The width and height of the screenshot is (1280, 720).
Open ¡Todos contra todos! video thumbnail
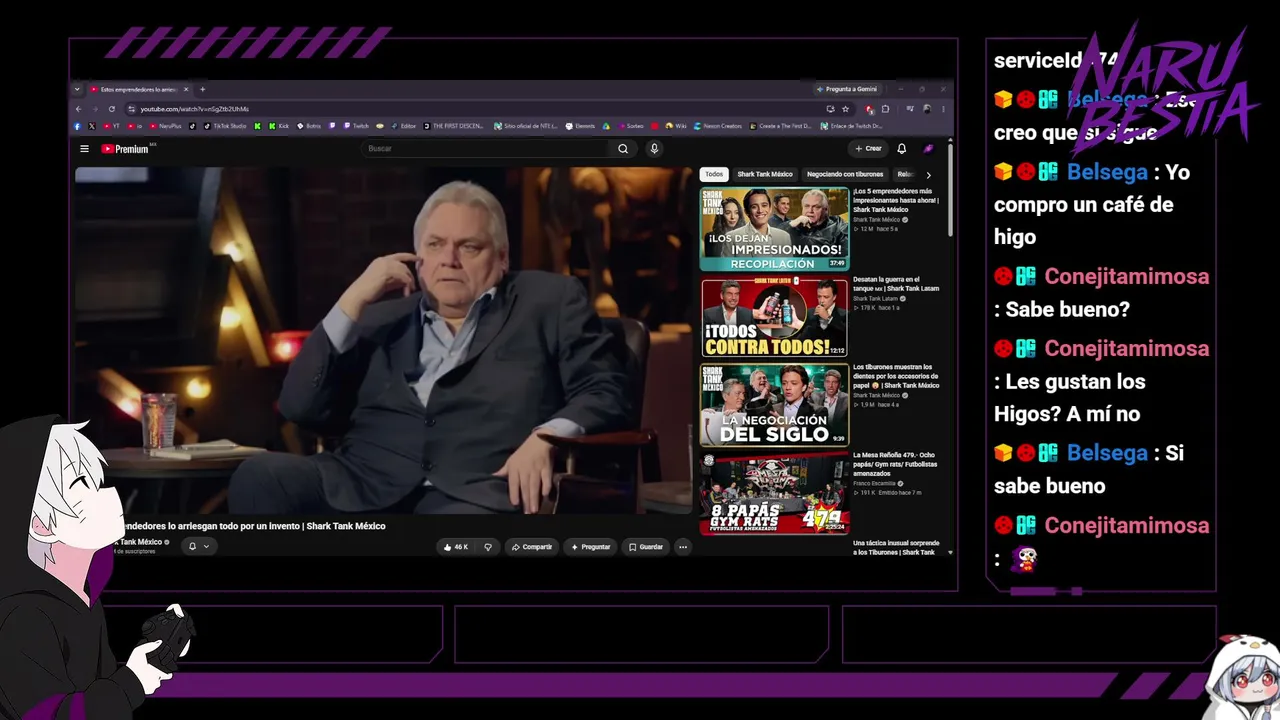pyautogui.click(x=774, y=318)
